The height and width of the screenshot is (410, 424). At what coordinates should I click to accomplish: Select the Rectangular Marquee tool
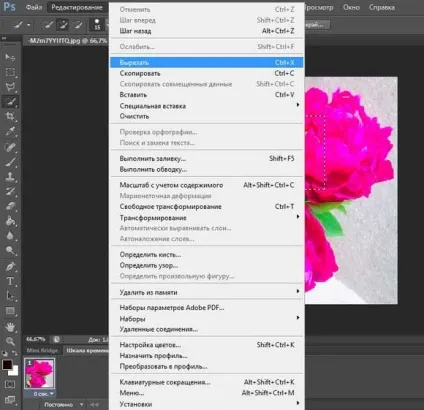pos(10,72)
